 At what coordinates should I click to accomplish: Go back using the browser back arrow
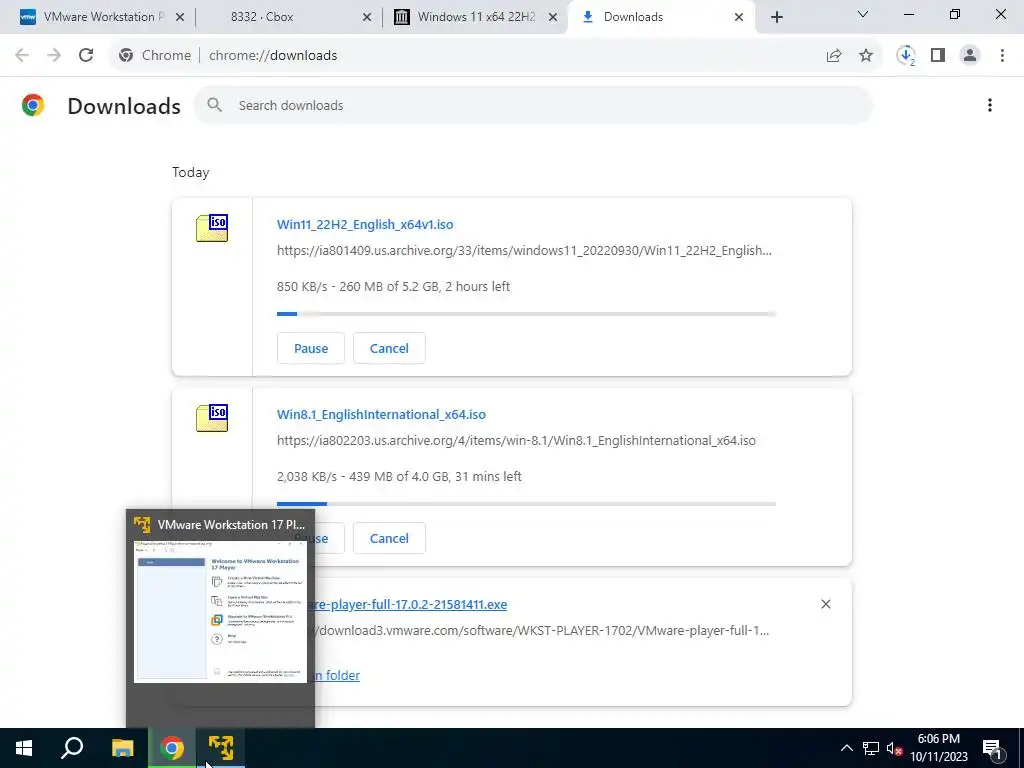coord(22,56)
